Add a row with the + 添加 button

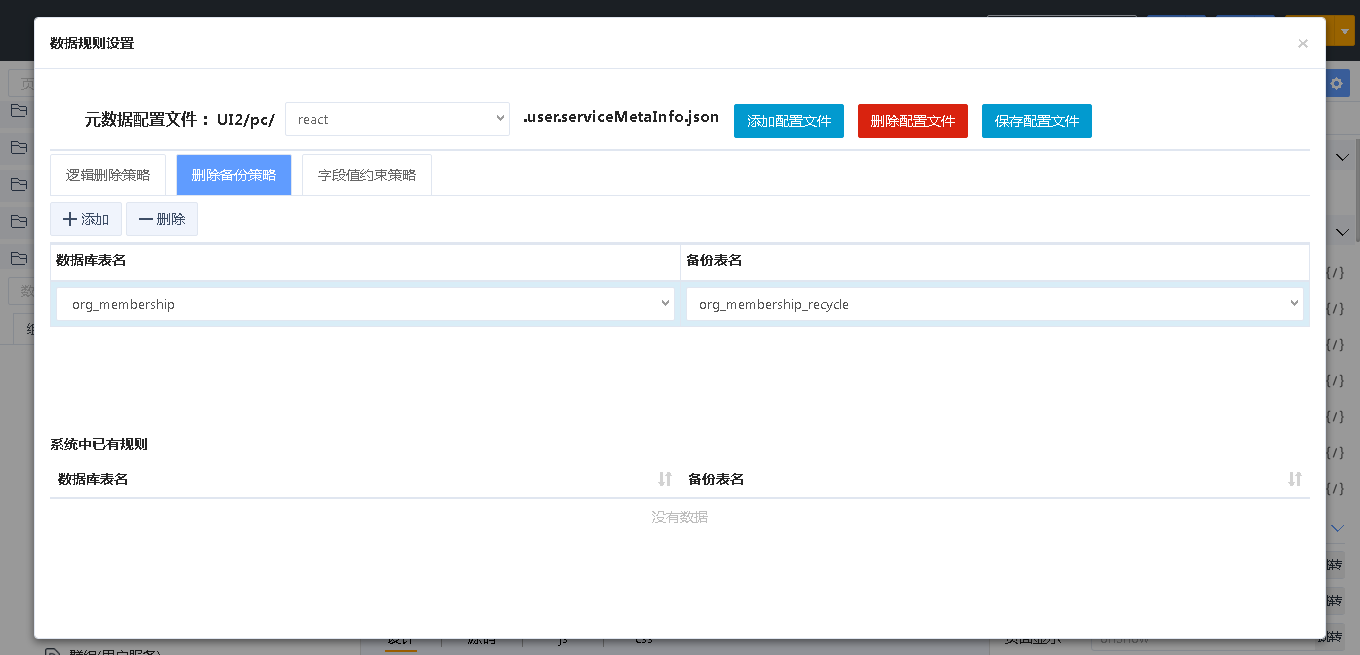(x=86, y=219)
